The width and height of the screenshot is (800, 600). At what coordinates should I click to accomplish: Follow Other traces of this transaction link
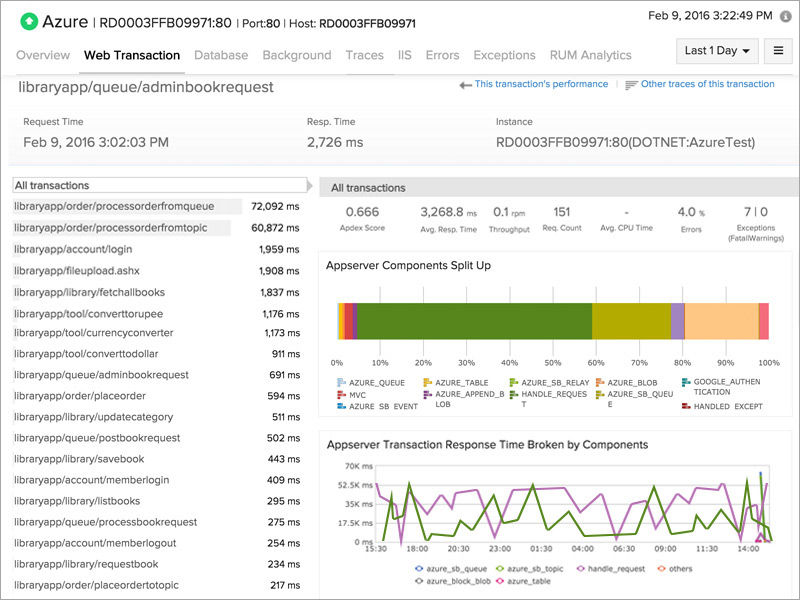707,85
